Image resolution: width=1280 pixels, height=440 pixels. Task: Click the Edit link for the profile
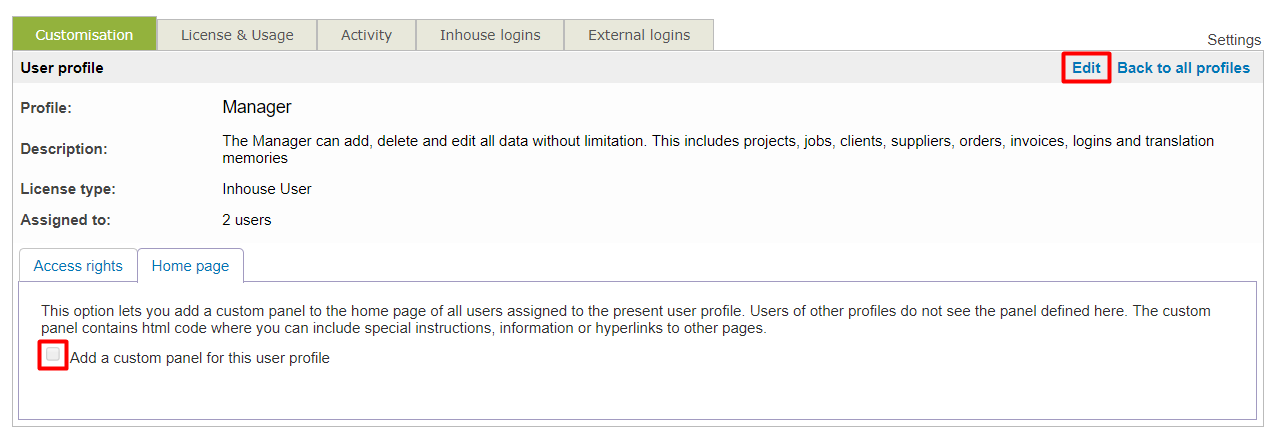tap(1086, 68)
